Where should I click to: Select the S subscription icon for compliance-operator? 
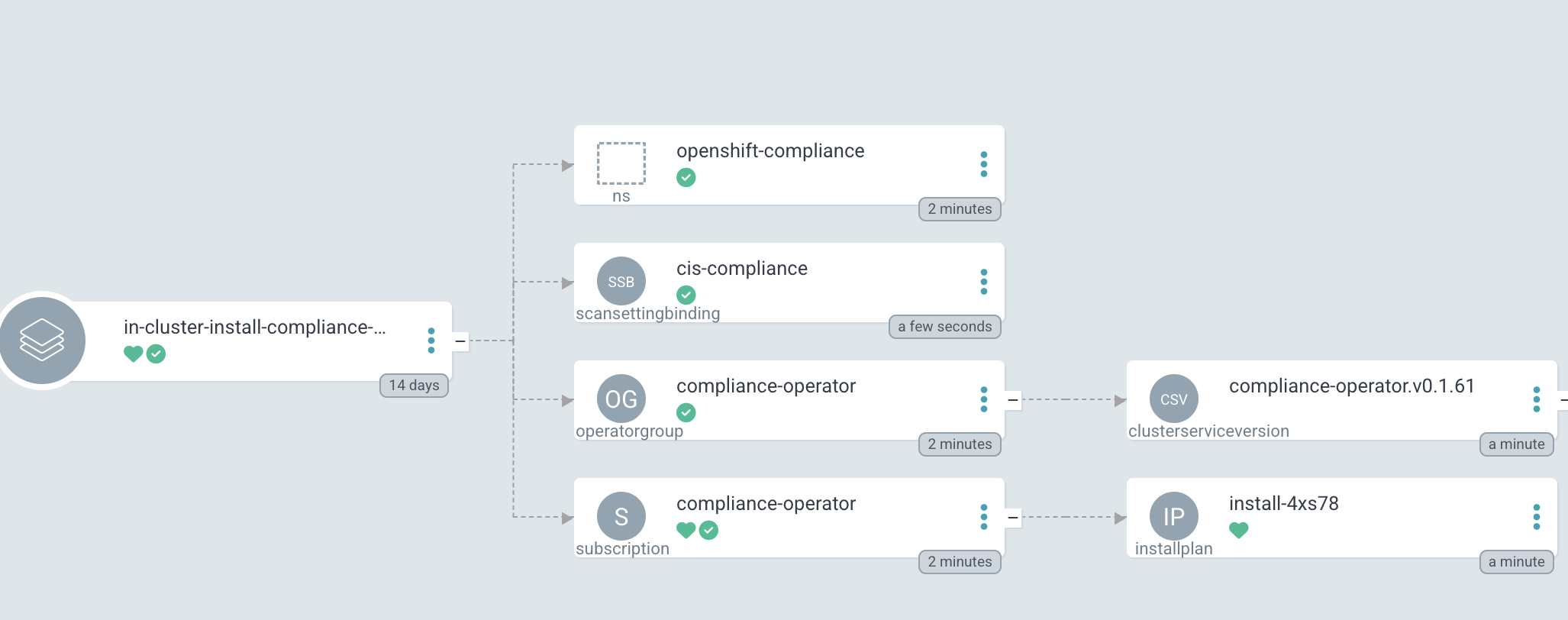click(621, 516)
